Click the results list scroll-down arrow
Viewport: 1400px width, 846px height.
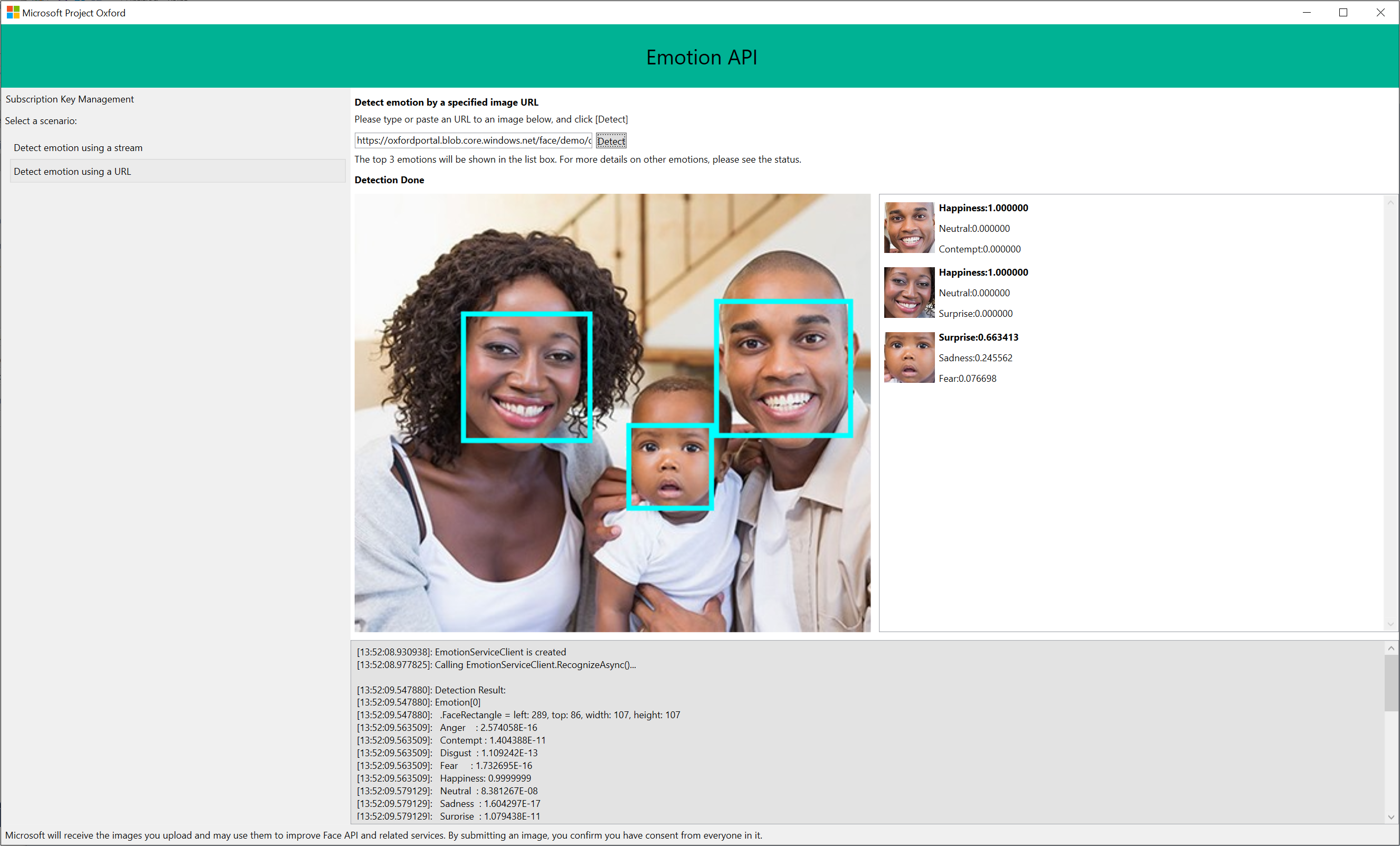coord(1390,624)
